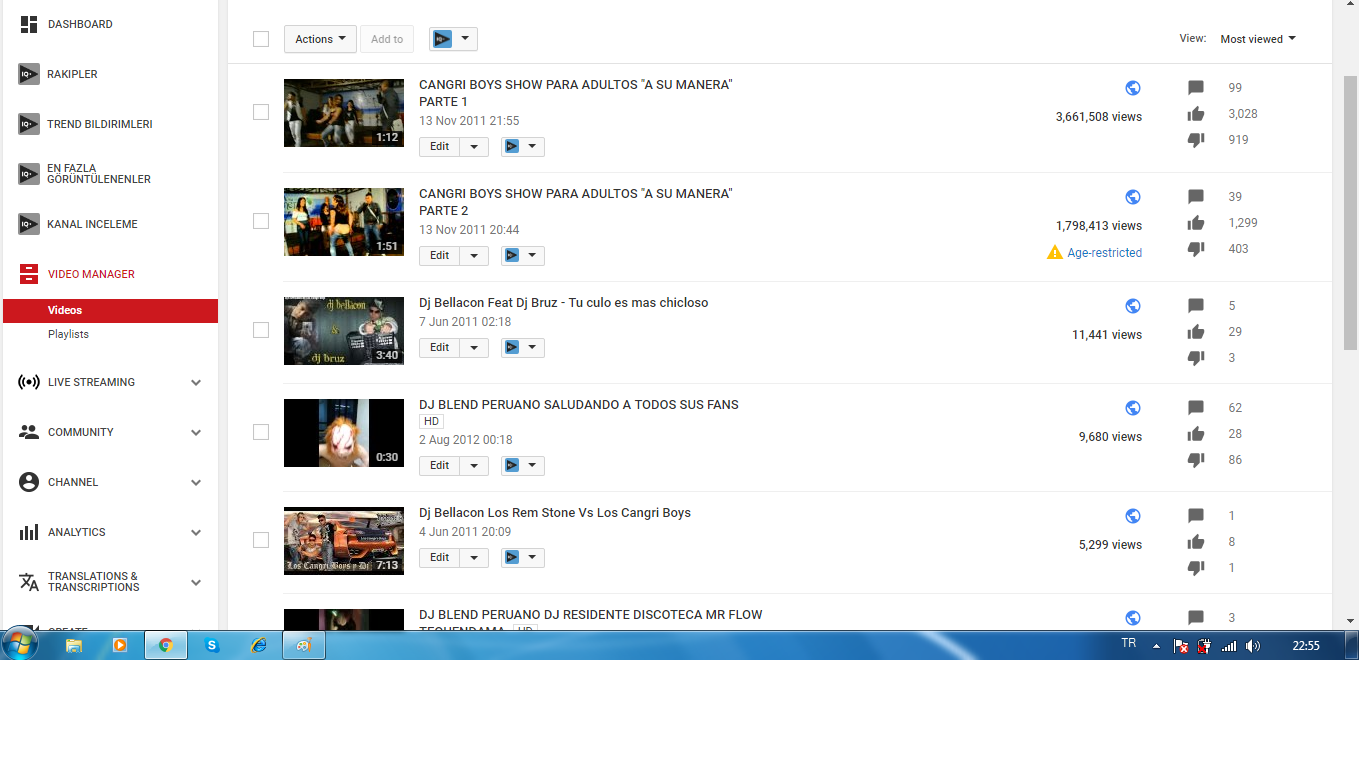Tick the select-all videos checkbox
The width and height of the screenshot is (1366, 768).
pyautogui.click(x=261, y=39)
